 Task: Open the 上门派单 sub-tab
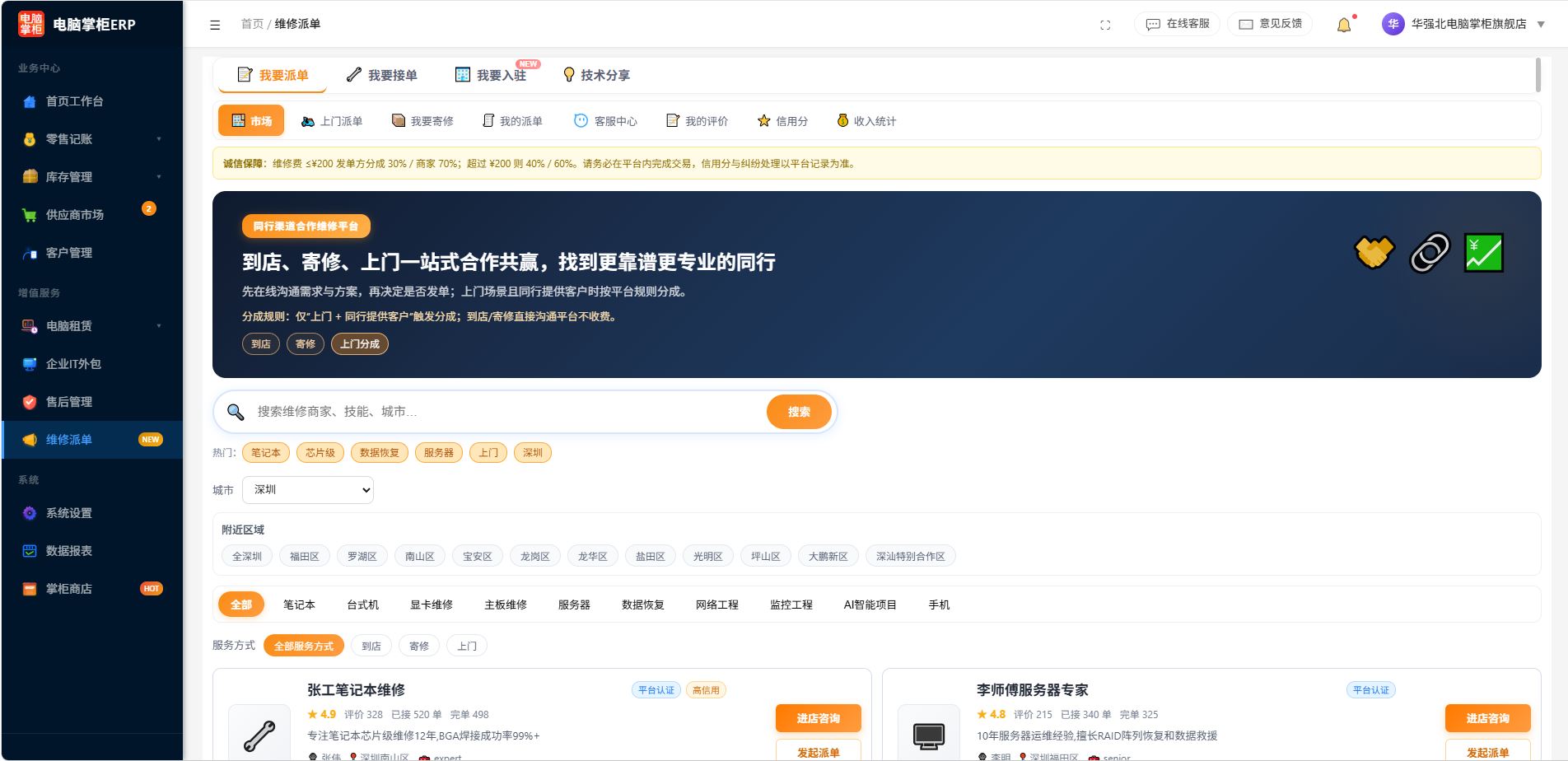click(332, 121)
